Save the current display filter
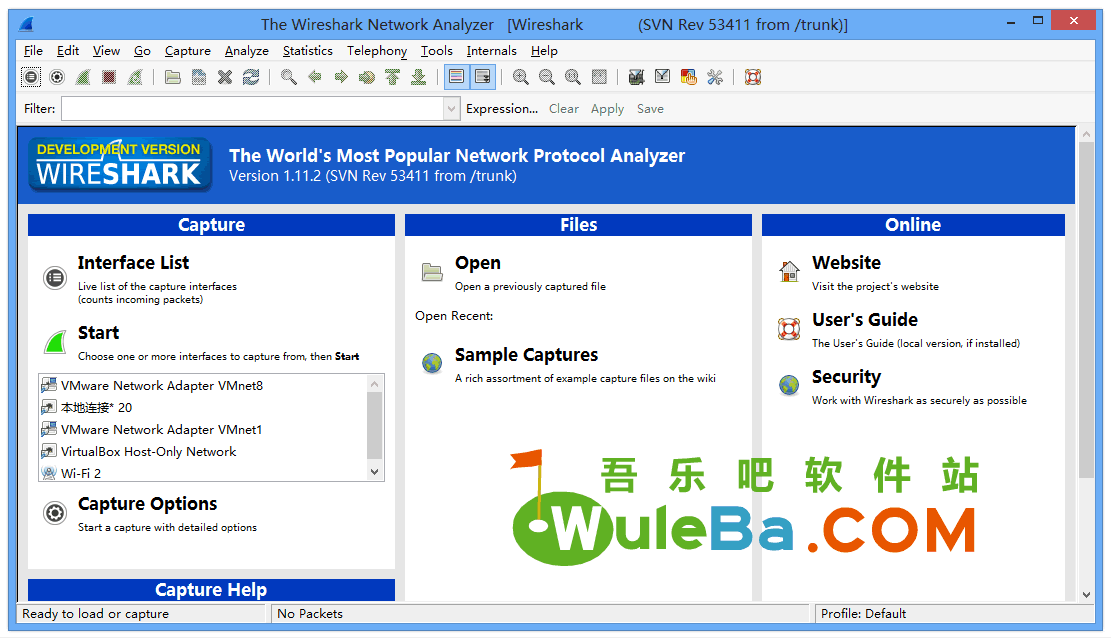 pyautogui.click(x=650, y=108)
